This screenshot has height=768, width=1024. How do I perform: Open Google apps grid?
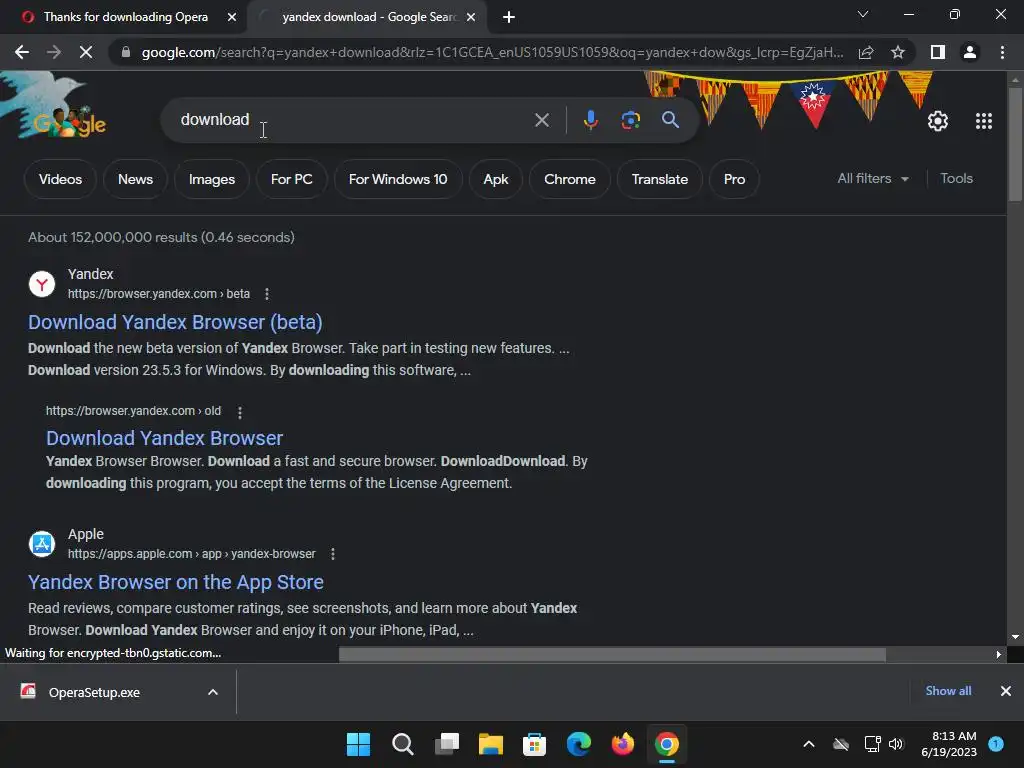(984, 121)
